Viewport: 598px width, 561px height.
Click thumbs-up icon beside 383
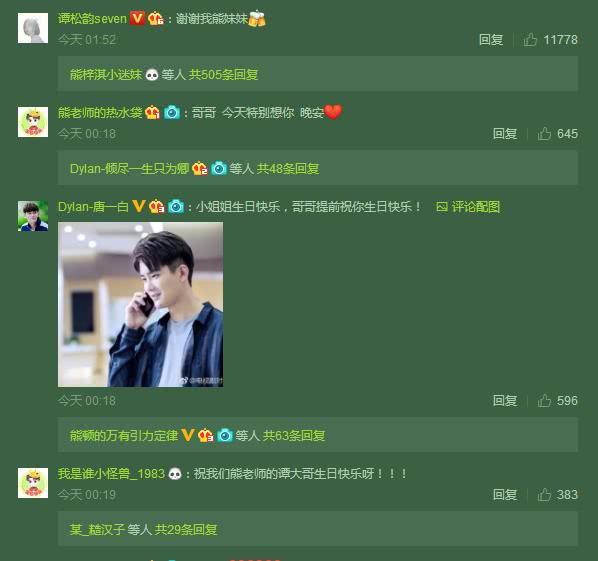pos(544,495)
